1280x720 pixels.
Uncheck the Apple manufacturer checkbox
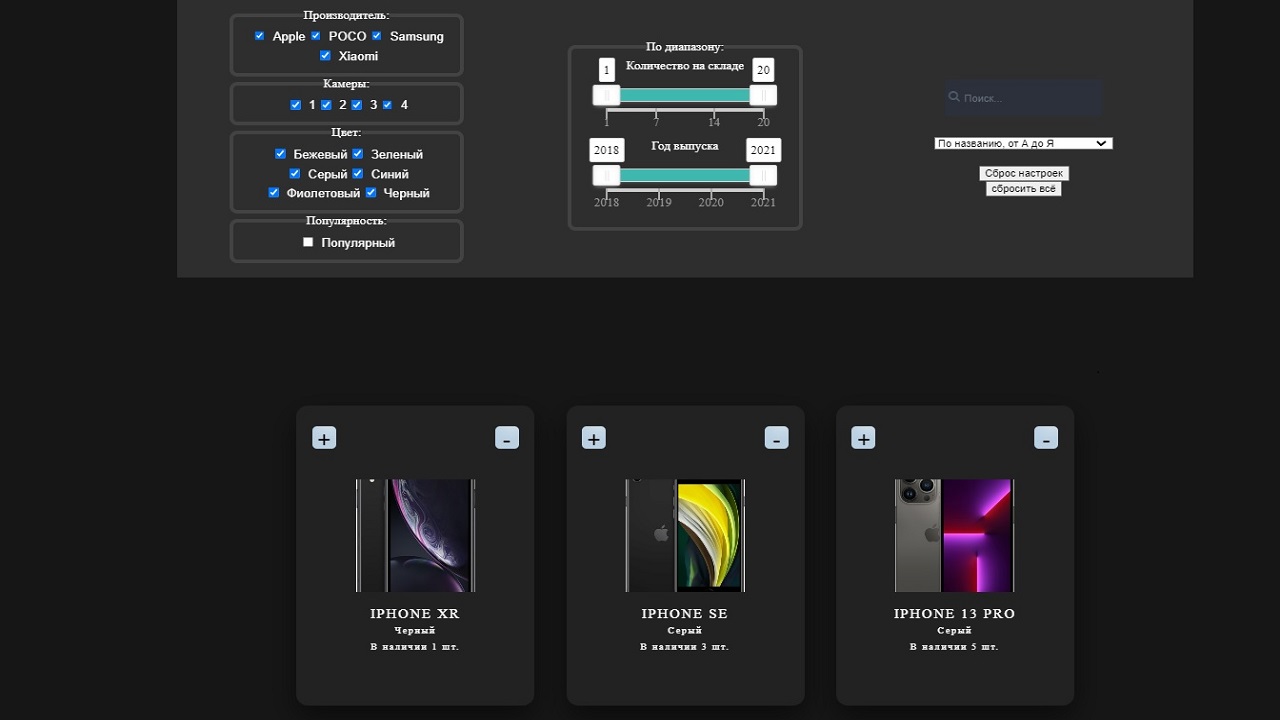coord(260,36)
